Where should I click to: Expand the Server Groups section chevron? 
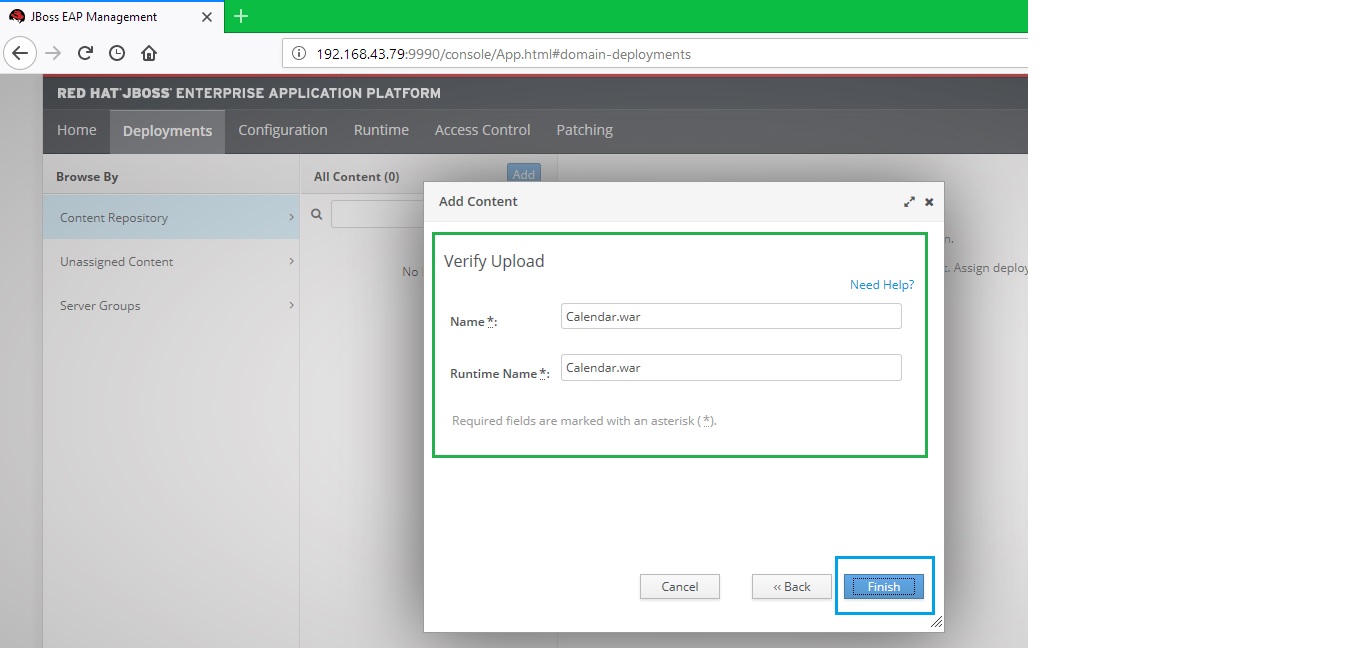[x=291, y=305]
